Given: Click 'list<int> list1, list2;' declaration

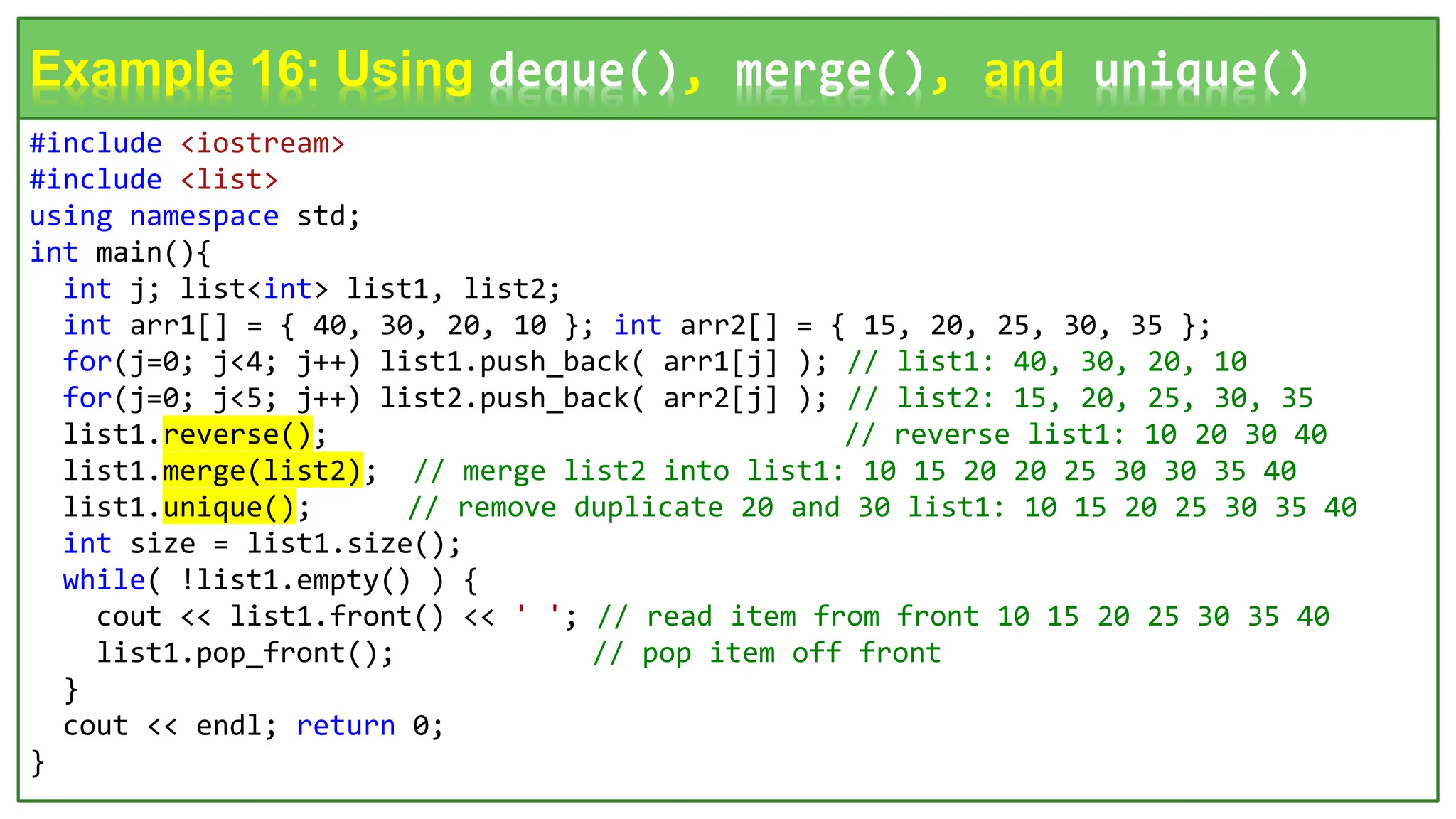Looking at the screenshot, I should pyautogui.click(x=370, y=289).
